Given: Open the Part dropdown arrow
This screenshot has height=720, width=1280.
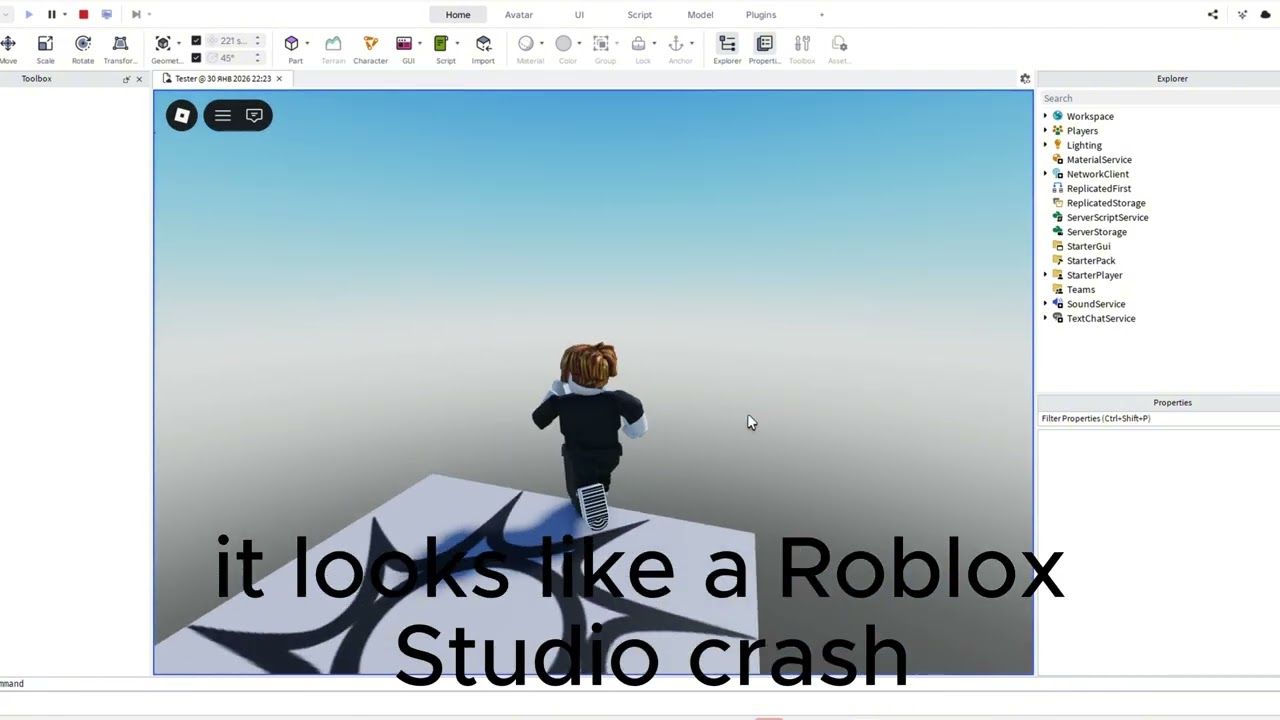Looking at the screenshot, I should point(307,44).
